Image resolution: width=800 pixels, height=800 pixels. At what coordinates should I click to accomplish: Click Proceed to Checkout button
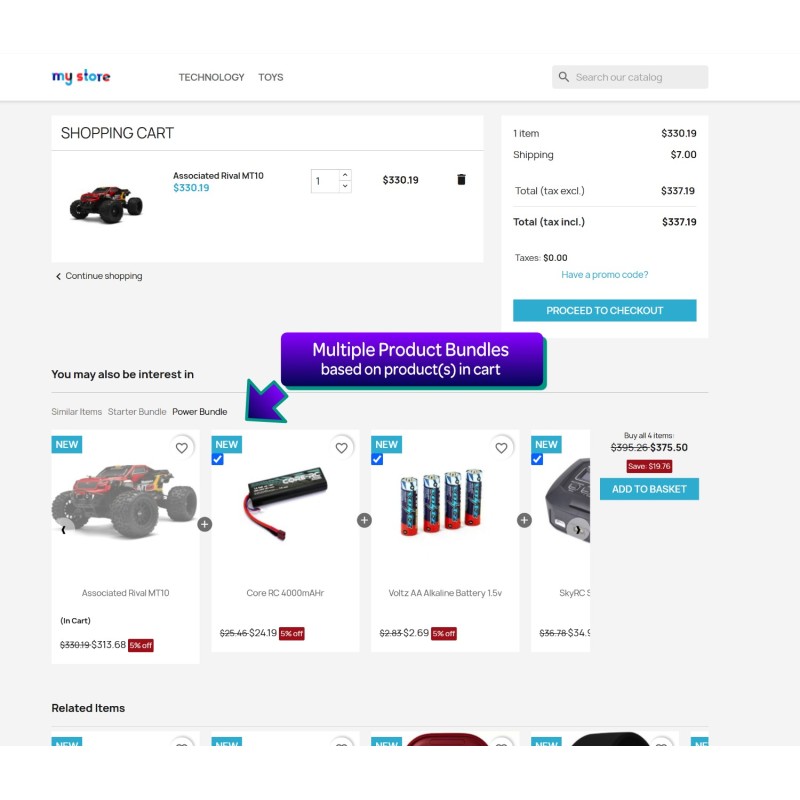pyautogui.click(x=605, y=310)
